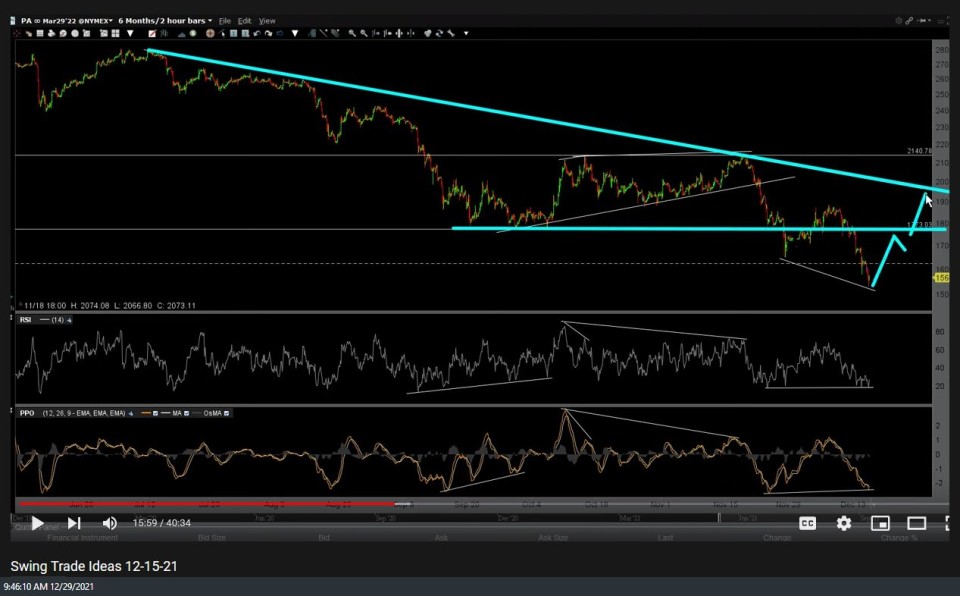Viewport: 960px width, 596px height.
Task: Play the paused video
Action: point(37,523)
